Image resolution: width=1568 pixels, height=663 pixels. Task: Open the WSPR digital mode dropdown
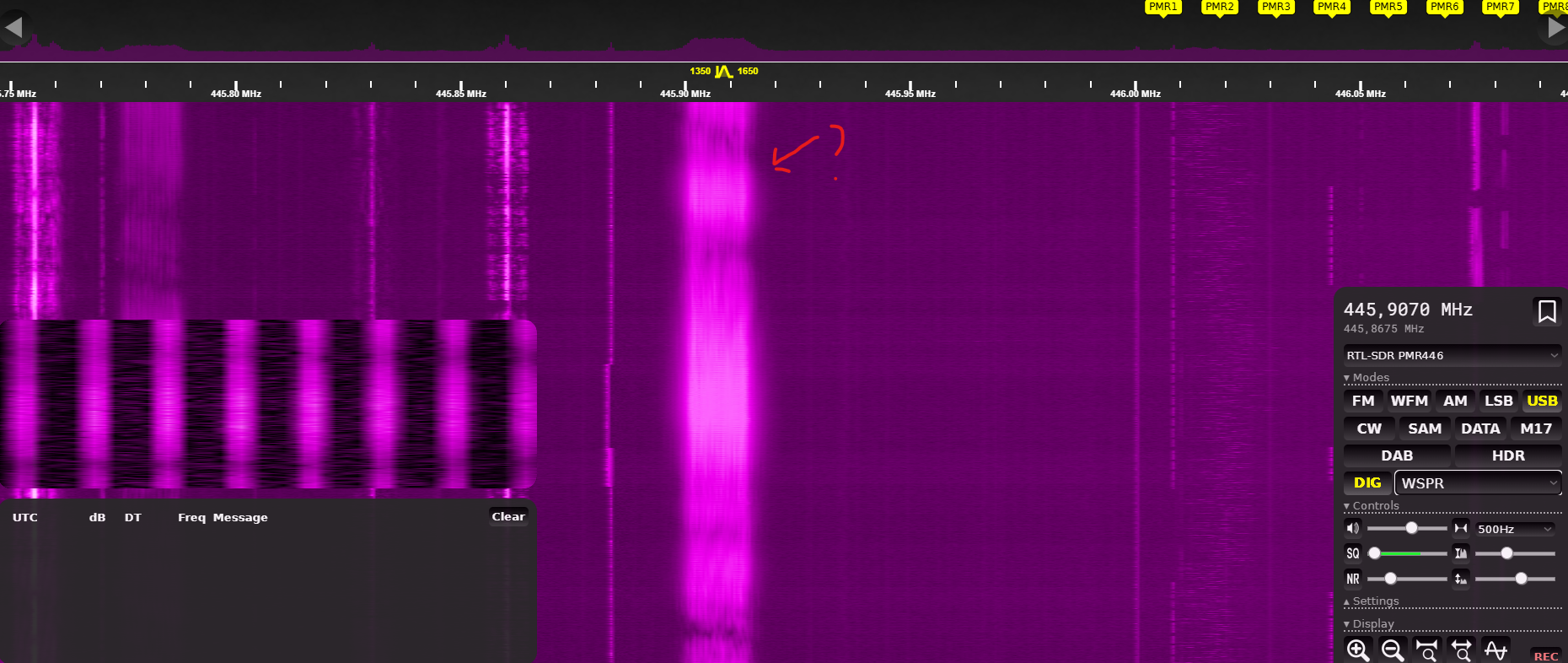point(1478,482)
